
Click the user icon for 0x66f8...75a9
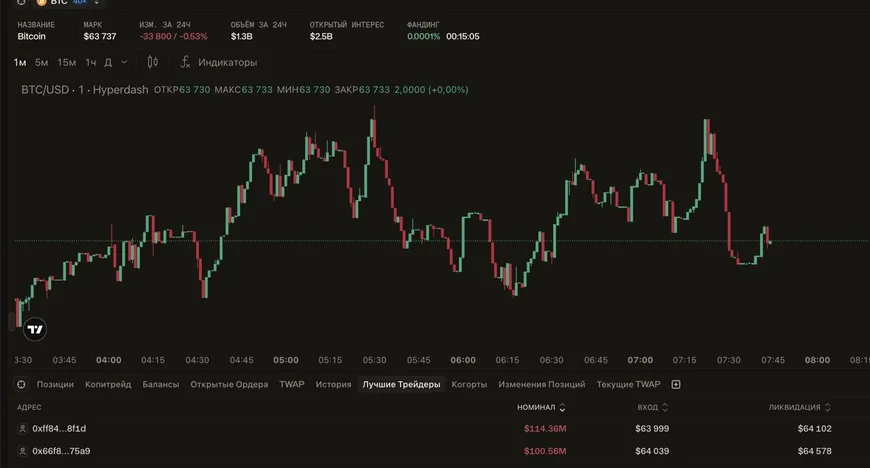22,451
